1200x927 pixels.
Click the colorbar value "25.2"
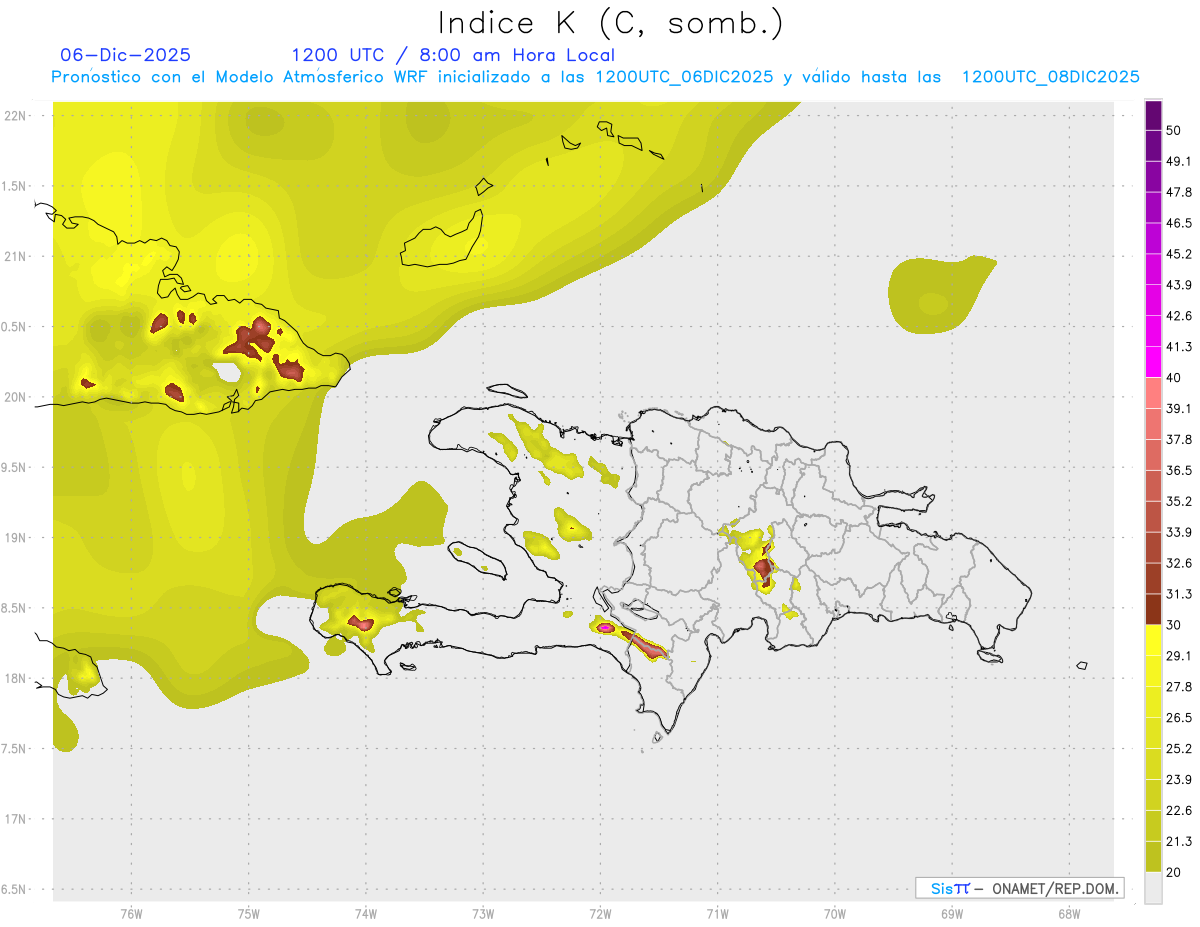click(x=1178, y=749)
